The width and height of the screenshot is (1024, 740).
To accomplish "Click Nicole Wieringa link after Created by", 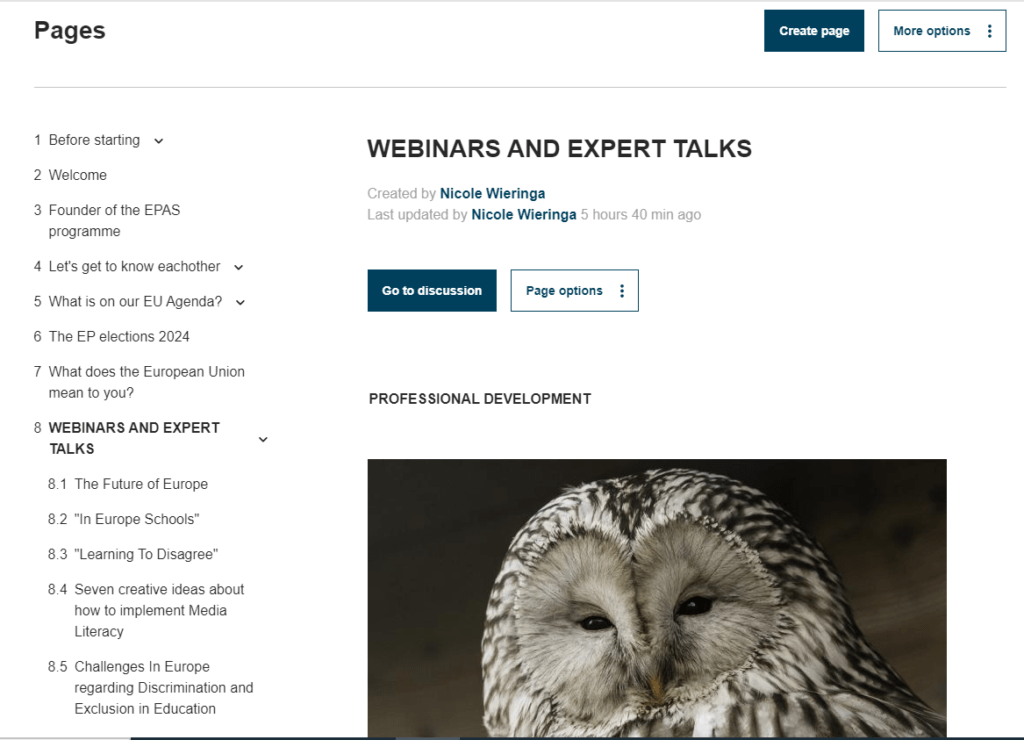I will coord(492,193).
